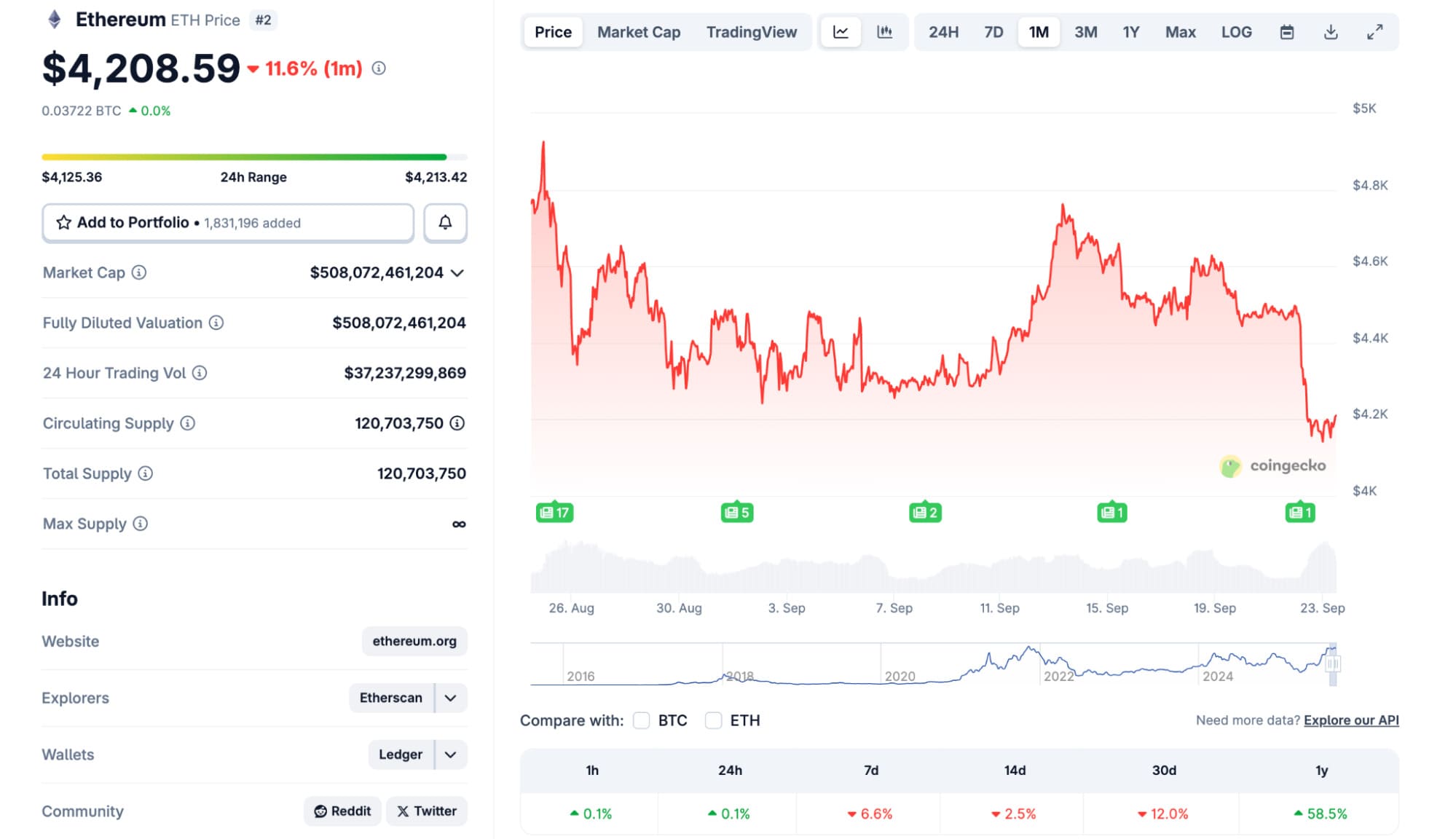Open the news marker labeled 5
The image size is (1456, 839).
point(736,513)
